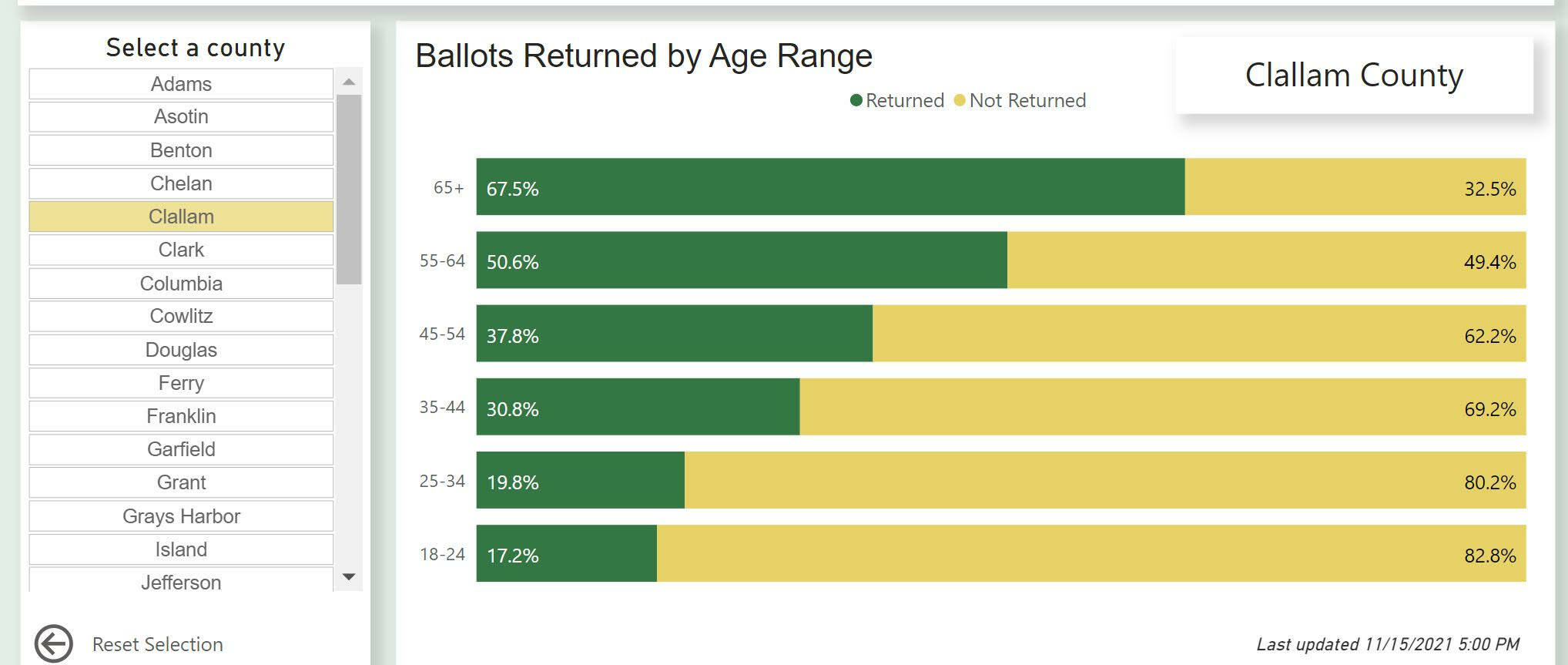1568x665 pixels.
Task: Click the 18-24 Not Returned yellow bar
Action: [x=1091, y=554]
